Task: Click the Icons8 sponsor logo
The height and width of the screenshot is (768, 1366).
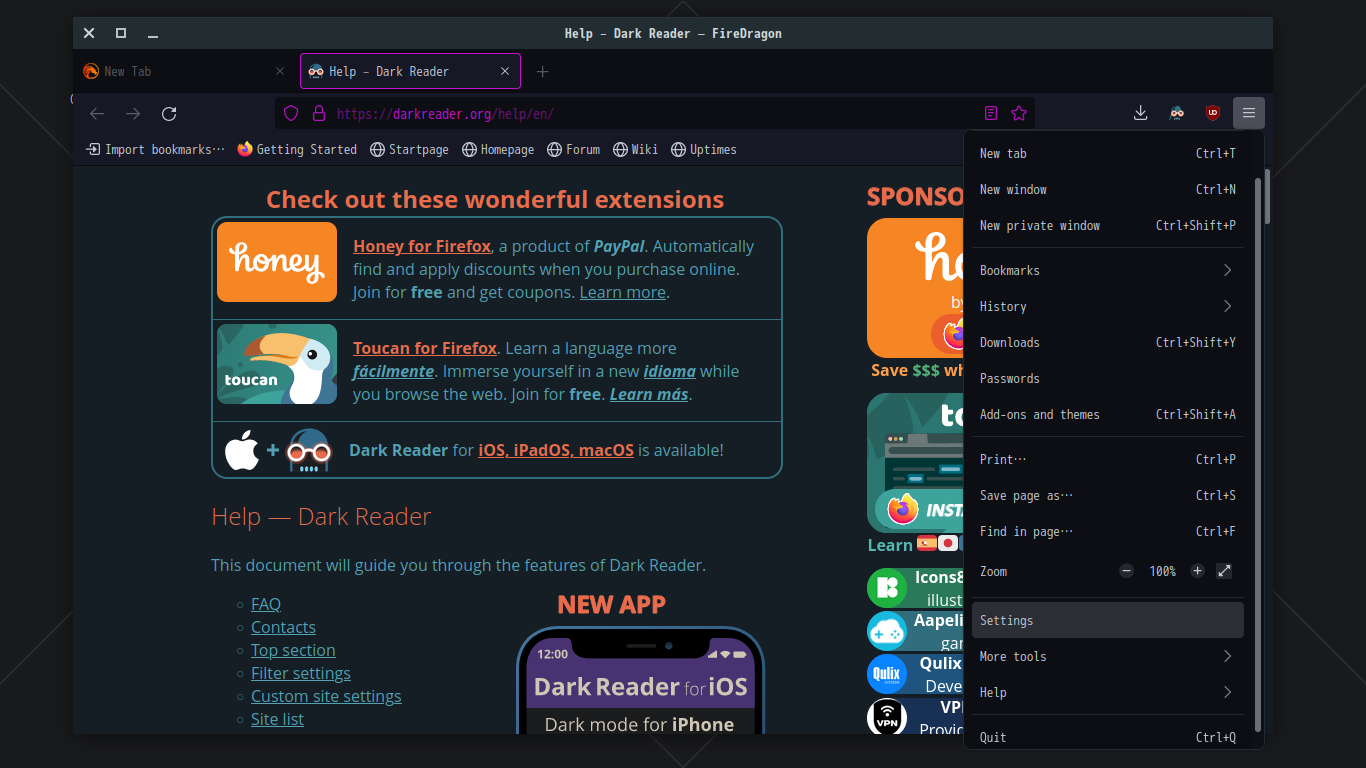Action: (887, 588)
